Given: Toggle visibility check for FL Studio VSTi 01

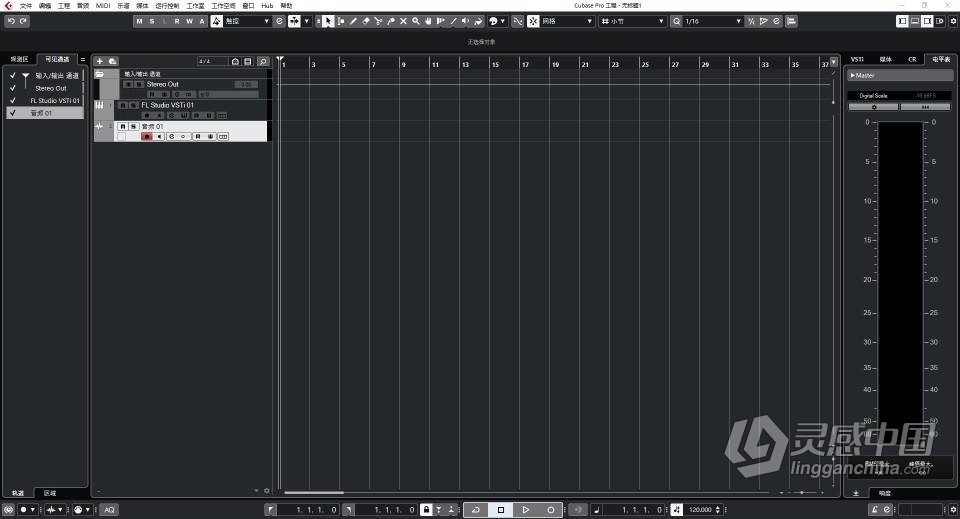Looking at the screenshot, I should 12,100.
